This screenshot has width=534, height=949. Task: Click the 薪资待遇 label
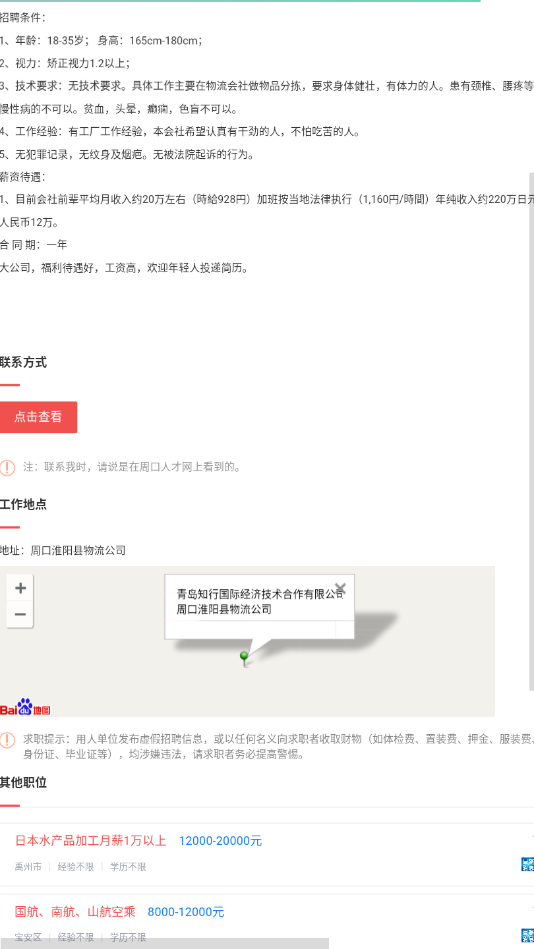[x=22, y=177]
